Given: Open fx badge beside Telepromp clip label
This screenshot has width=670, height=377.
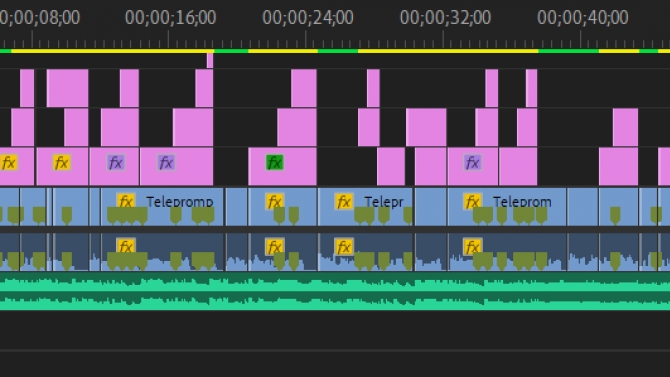Looking at the screenshot, I should pos(126,201).
